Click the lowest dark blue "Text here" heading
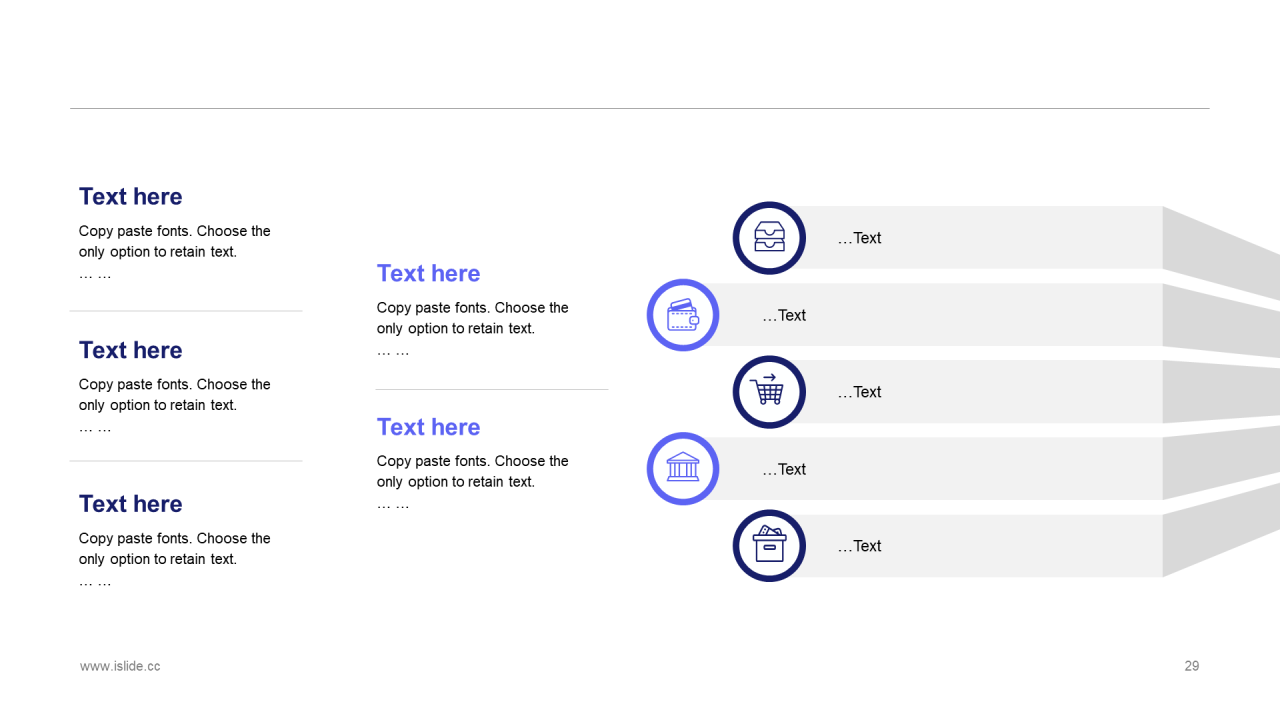Viewport: 1280px width, 720px height. pos(131,504)
